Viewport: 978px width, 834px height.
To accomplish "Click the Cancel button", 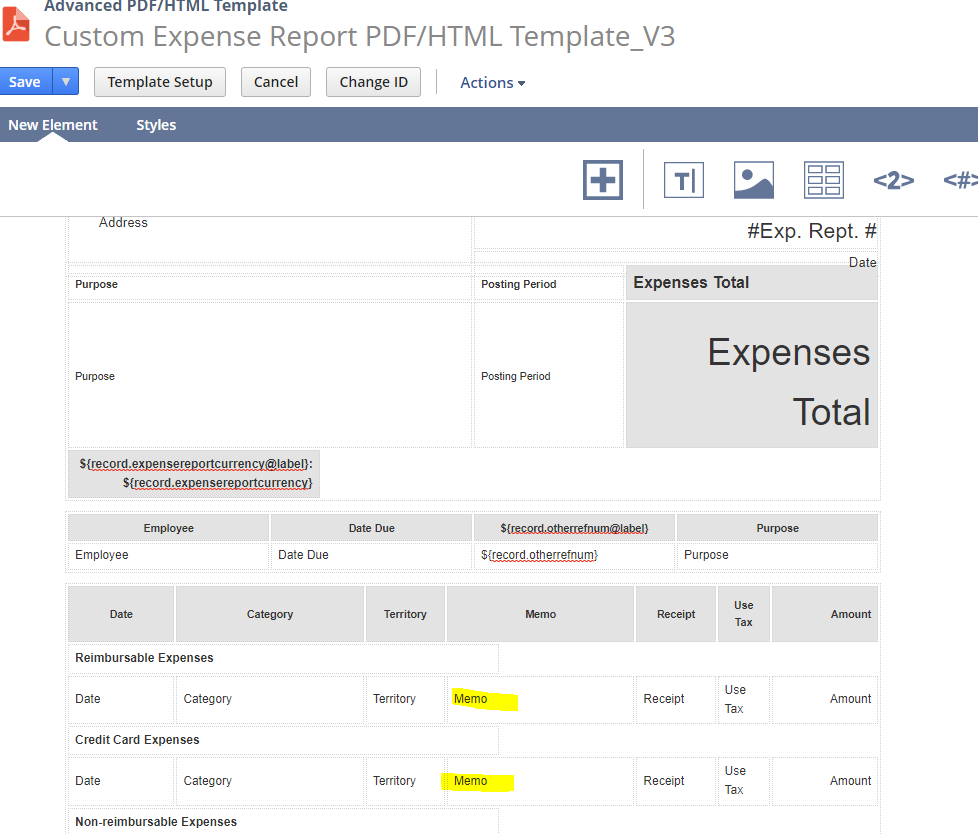I will click(x=275, y=81).
